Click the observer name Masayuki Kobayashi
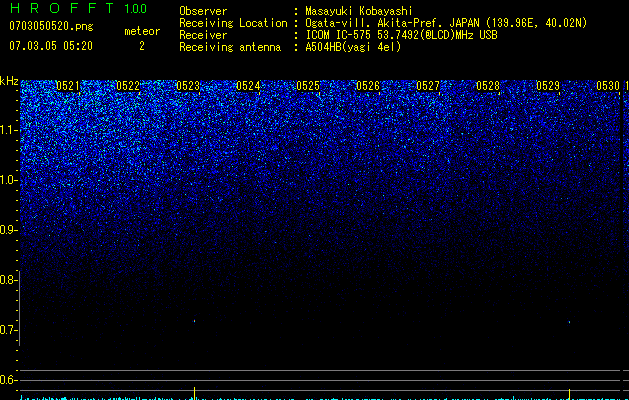Image resolution: width=629 pixels, height=400 pixels. point(359,11)
